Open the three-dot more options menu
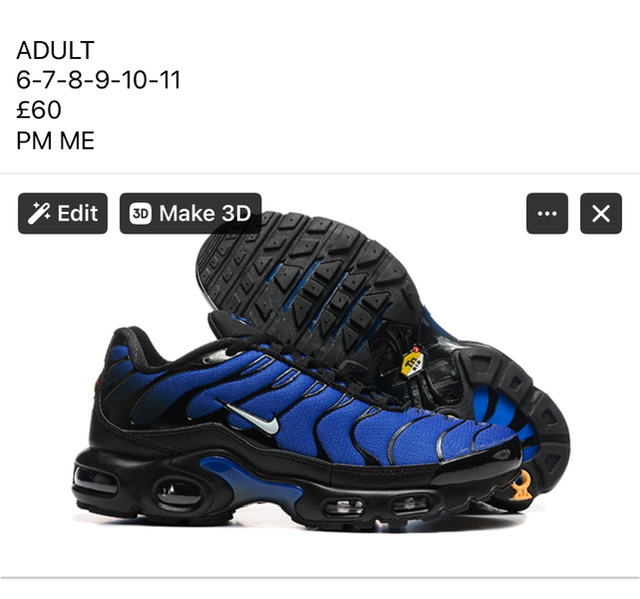Image resolution: width=640 pixels, height=599 pixels. click(547, 213)
